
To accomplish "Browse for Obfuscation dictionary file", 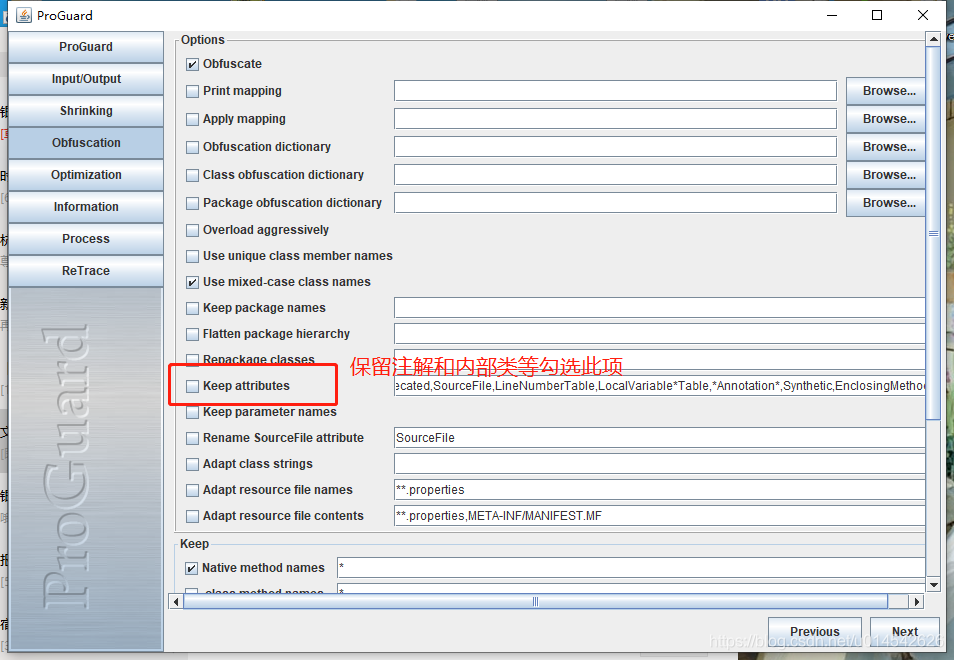I will coord(886,147).
